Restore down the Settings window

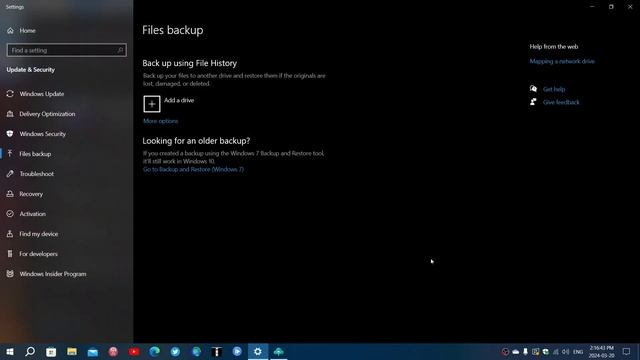coord(611,7)
